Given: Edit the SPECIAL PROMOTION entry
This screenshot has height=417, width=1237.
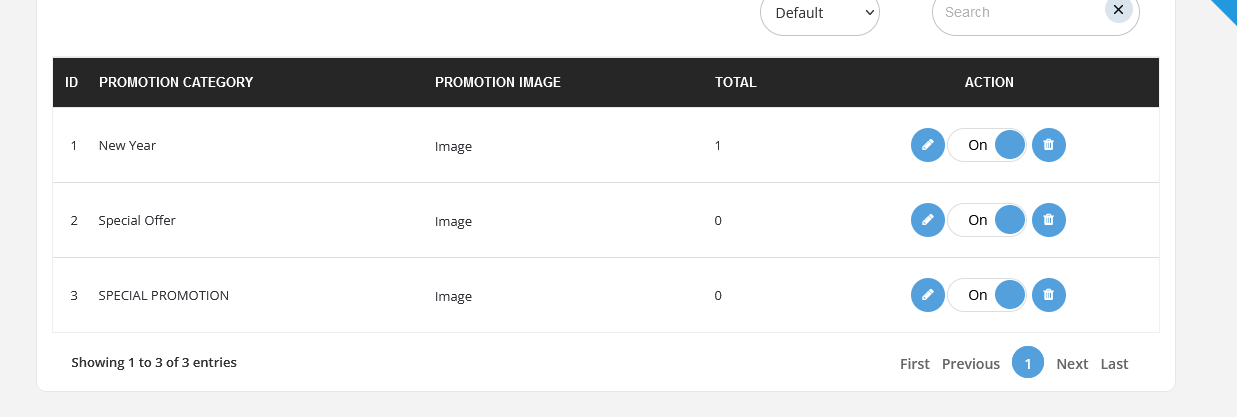Looking at the screenshot, I should (928, 295).
